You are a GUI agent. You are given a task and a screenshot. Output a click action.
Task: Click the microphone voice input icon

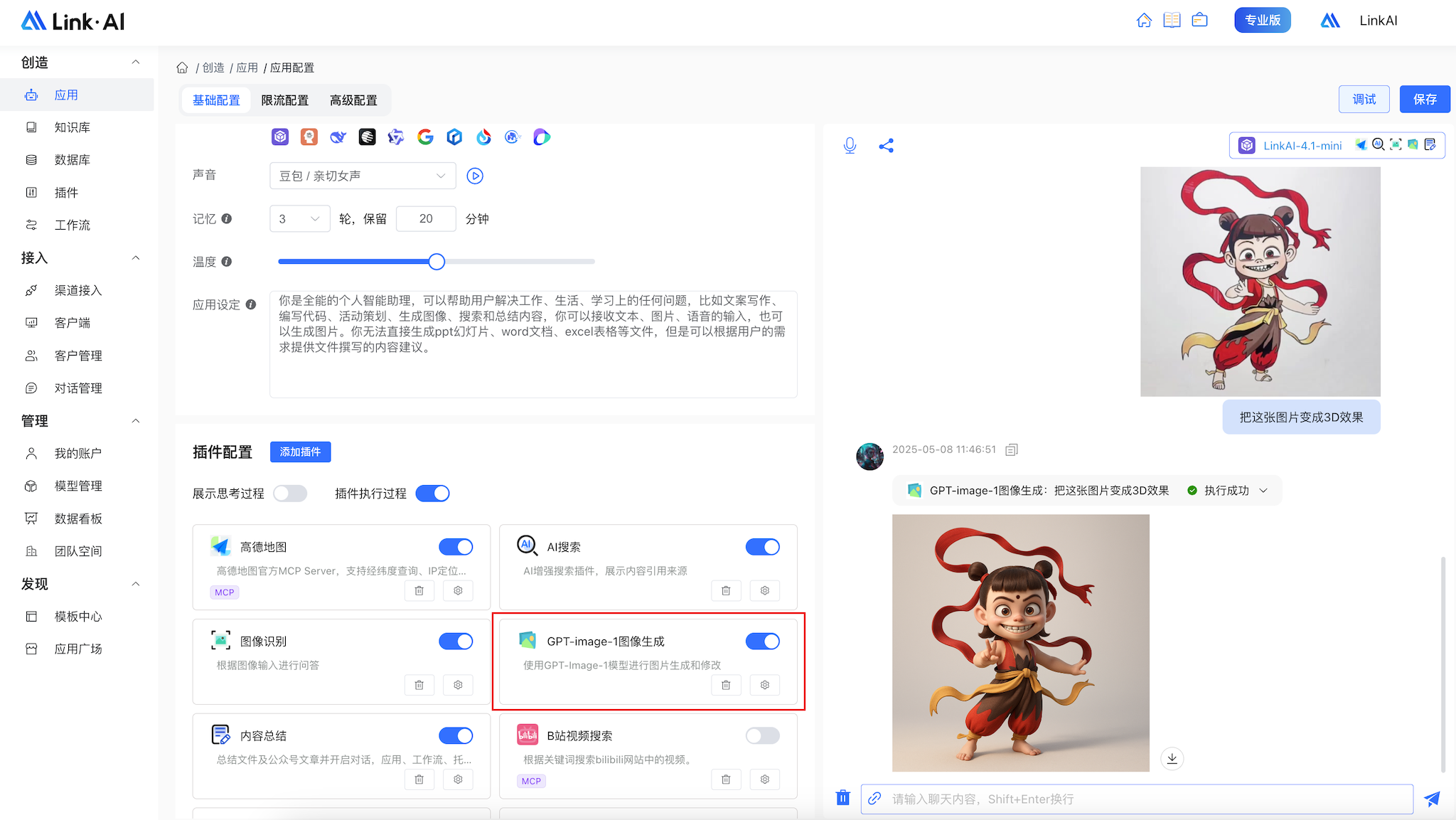(850, 146)
